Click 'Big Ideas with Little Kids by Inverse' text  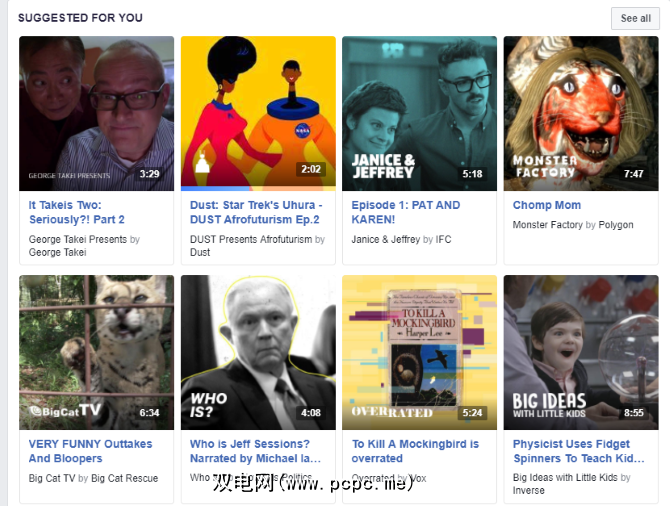click(572, 484)
